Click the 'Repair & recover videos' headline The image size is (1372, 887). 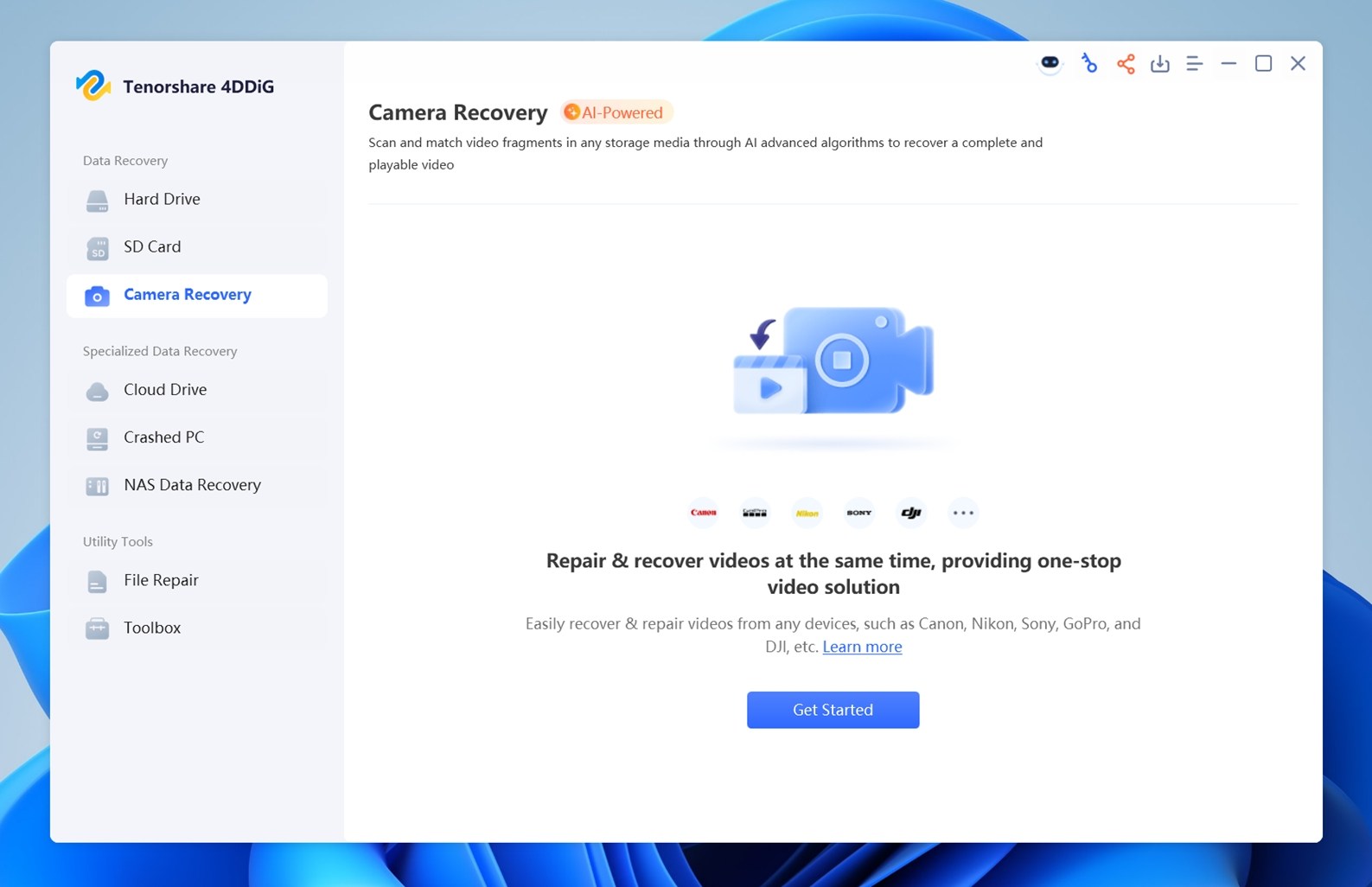point(833,574)
